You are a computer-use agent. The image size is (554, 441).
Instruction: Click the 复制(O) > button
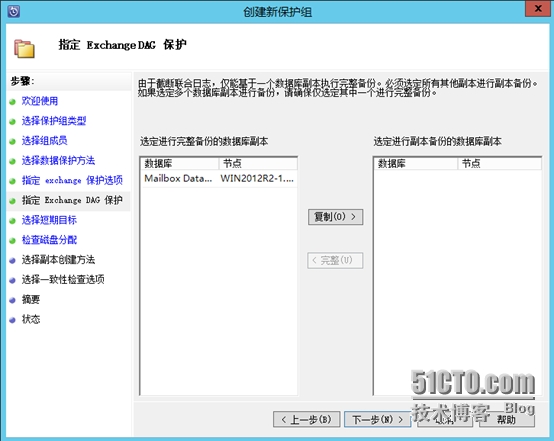[x=335, y=217]
